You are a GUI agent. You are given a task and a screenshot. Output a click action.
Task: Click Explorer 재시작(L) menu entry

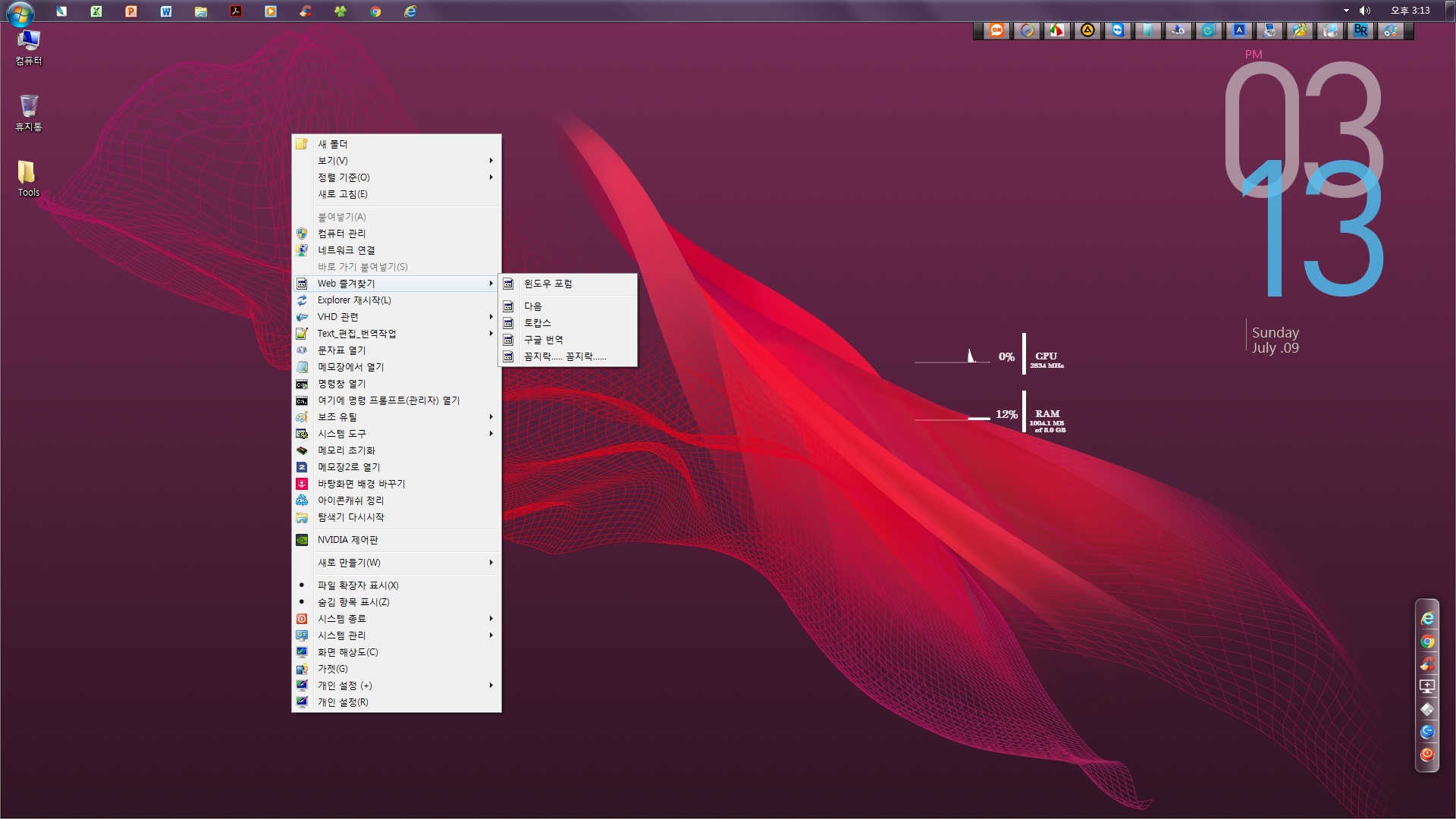click(397, 300)
